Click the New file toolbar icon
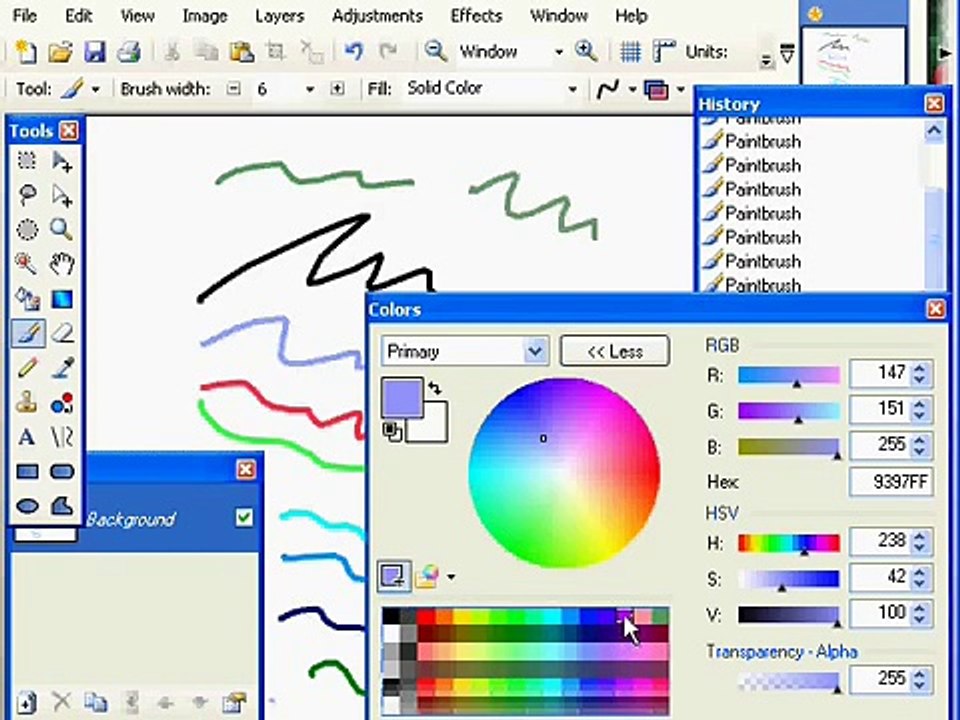Screen dimensions: 960x720 coord(25,52)
